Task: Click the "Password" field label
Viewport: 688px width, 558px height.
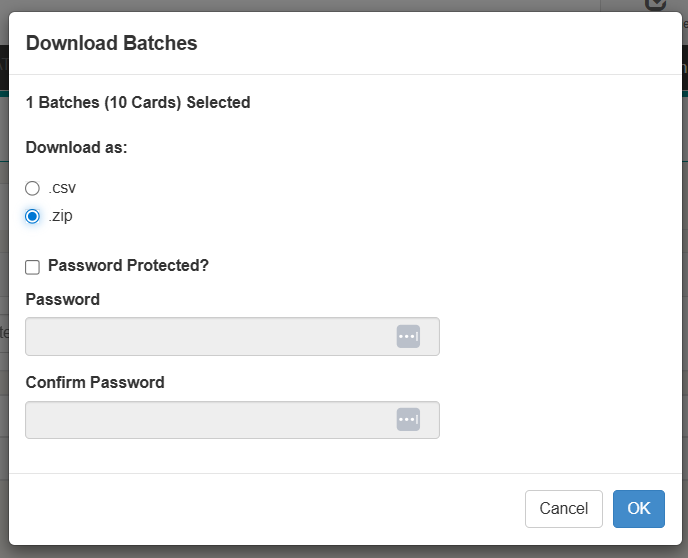Action: pyautogui.click(x=63, y=299)
